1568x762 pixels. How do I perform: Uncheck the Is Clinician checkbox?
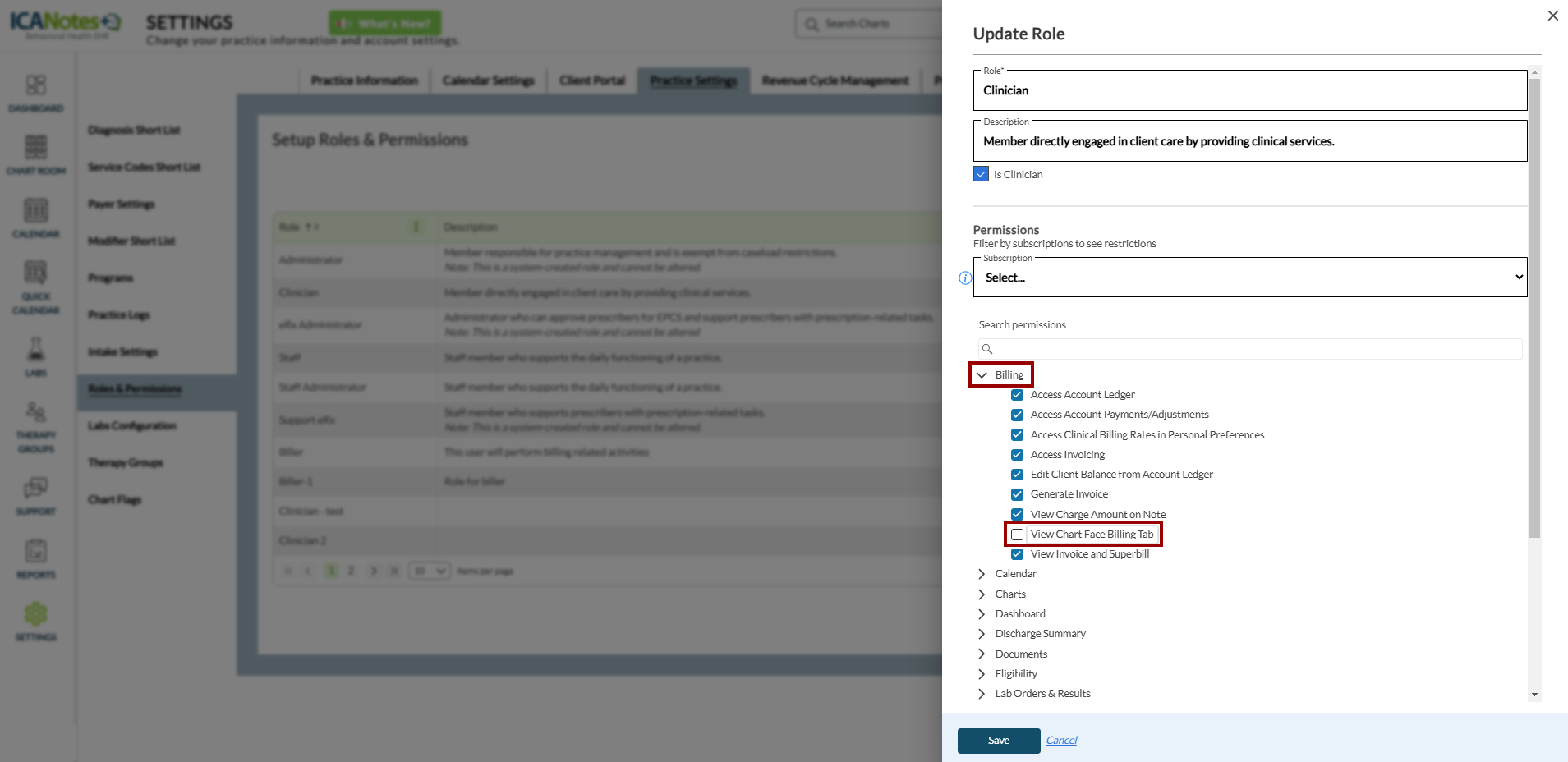(981, 174)
